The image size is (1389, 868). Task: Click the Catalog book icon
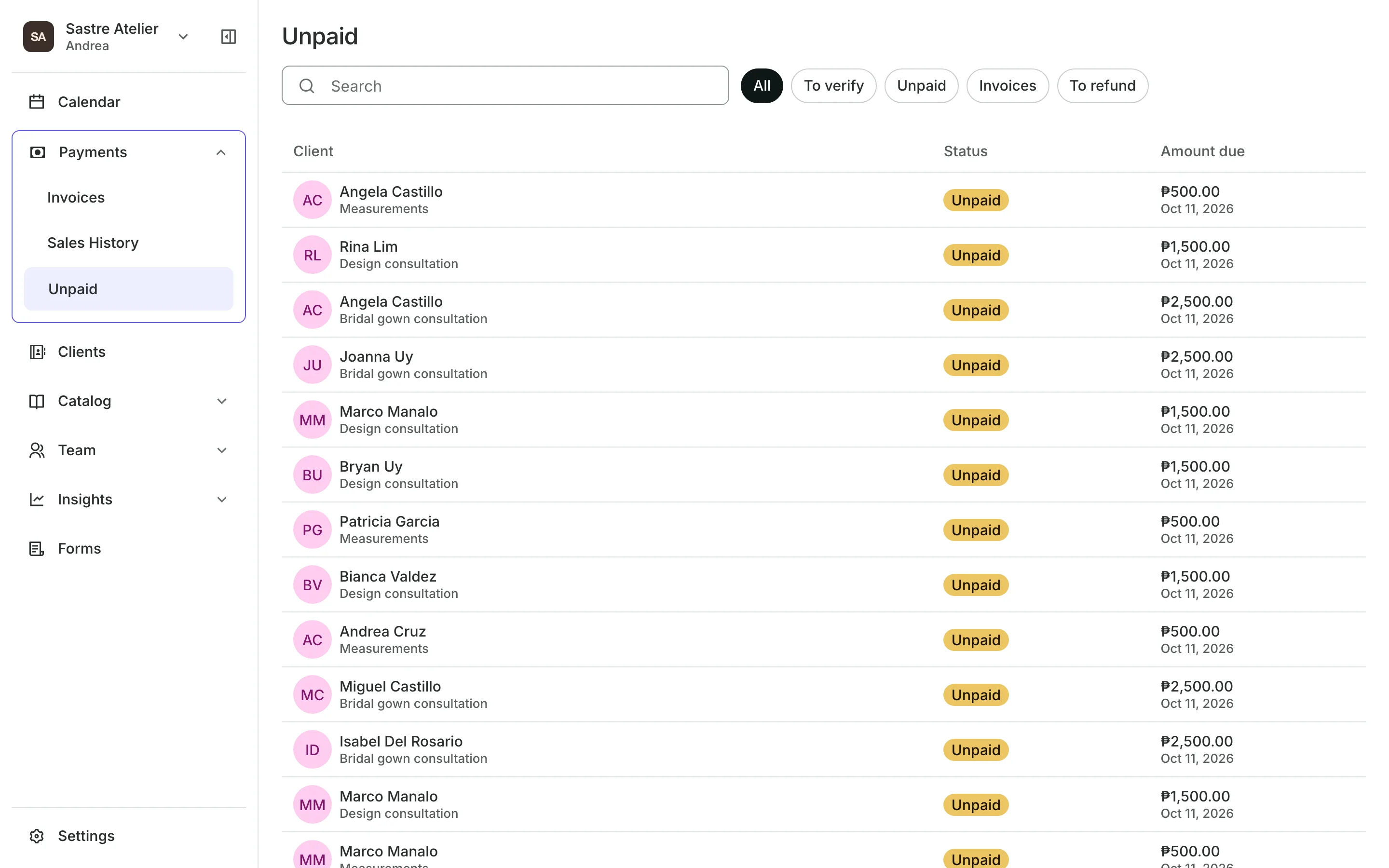click(x=37, y=401)
